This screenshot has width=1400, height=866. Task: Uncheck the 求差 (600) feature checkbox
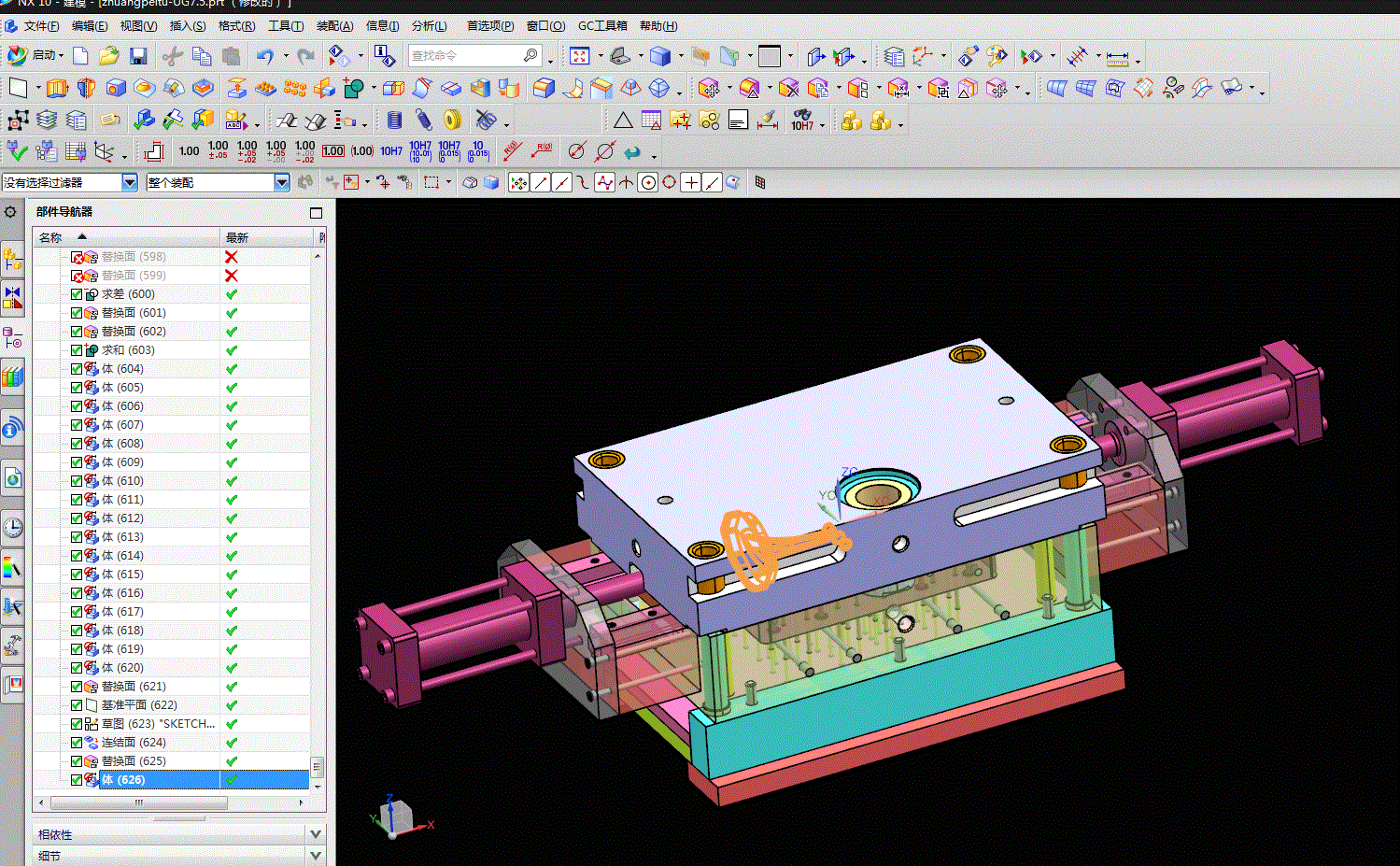77,294
